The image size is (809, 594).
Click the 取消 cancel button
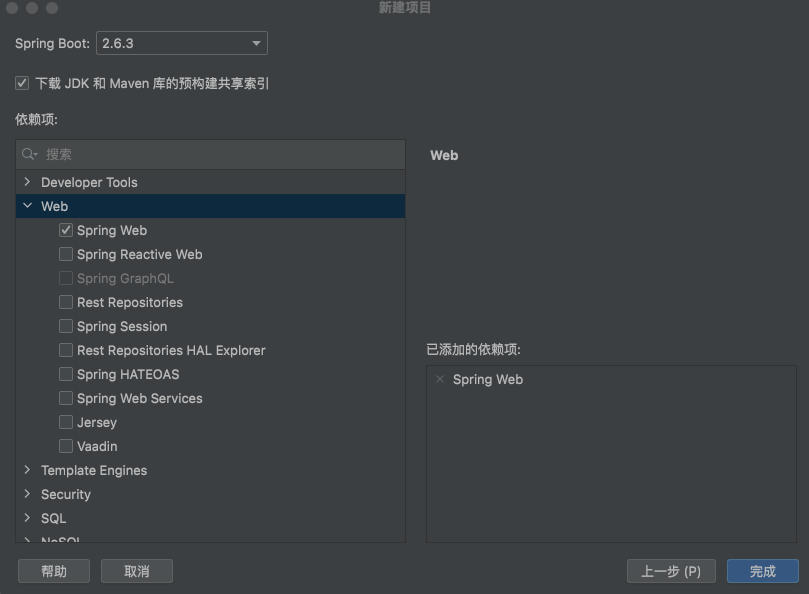(x=137, y=571)
